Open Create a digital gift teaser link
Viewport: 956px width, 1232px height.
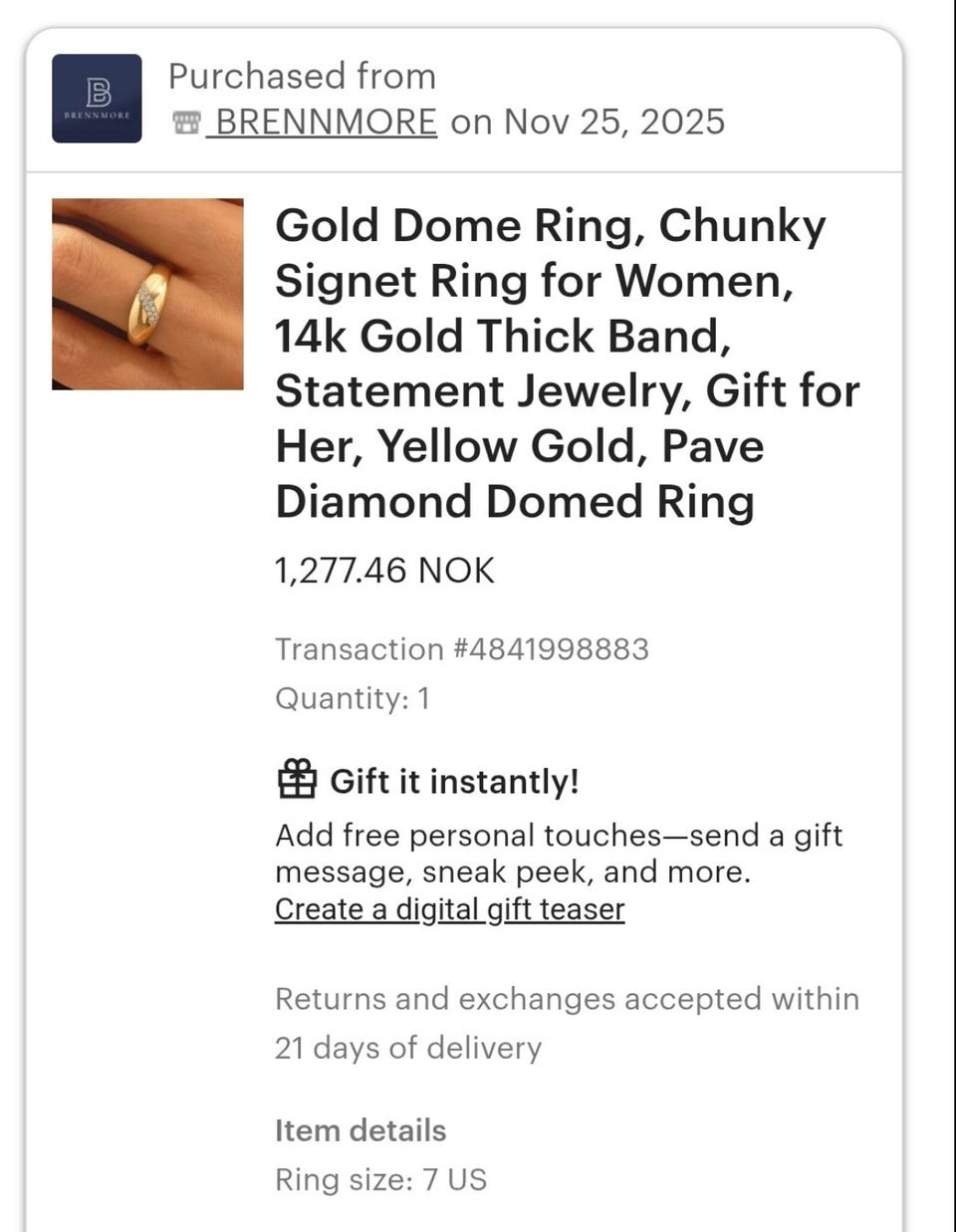(x=450, y=909)
